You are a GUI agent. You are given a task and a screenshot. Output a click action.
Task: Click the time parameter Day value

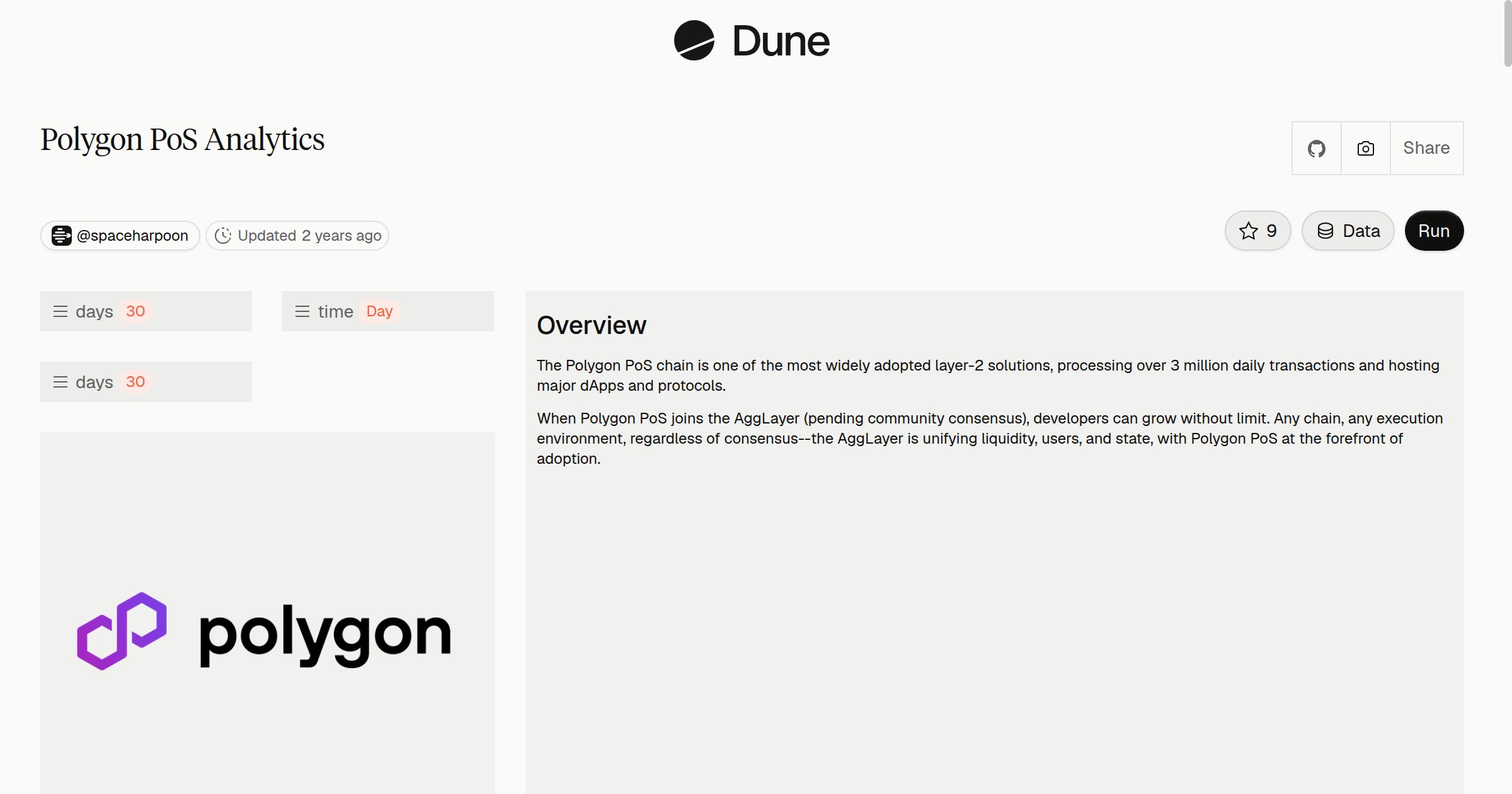point(379,311)
